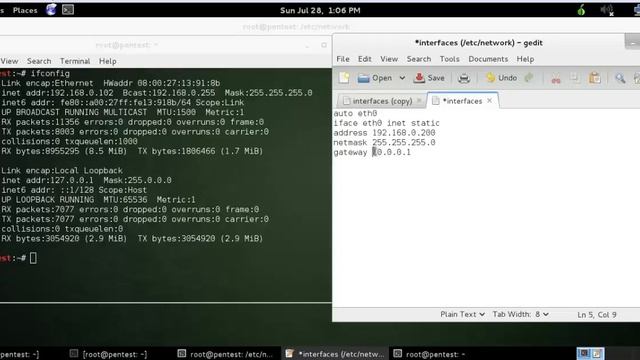Open the Plain Text language dropdown
Viewport: 640px width, 360px height.
click(x=462, y=314)
